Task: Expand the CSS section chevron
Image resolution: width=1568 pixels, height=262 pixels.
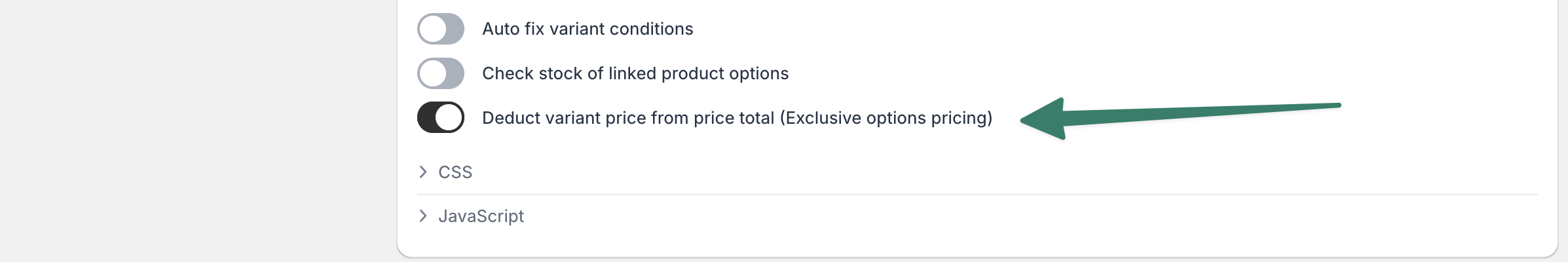Action: (423, 172)
